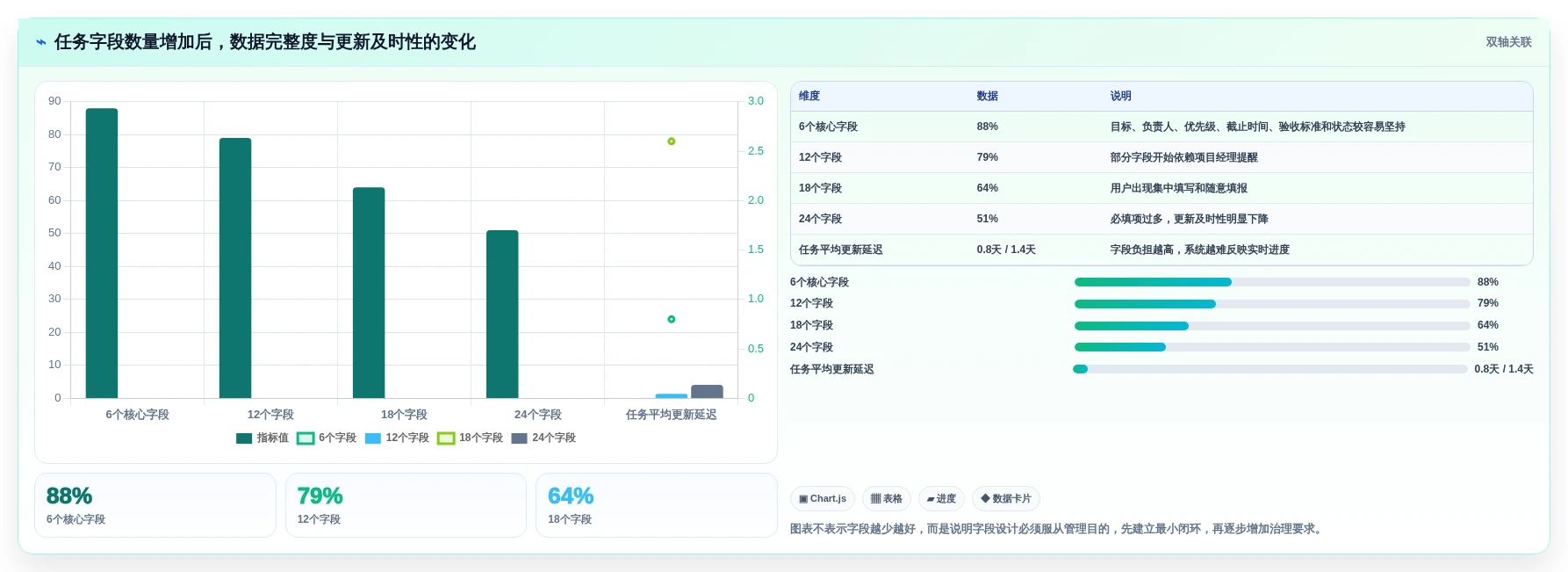Toggle the 18个字段 legend entry
This screenshot has height=572, width=1568.
(470, 438)
